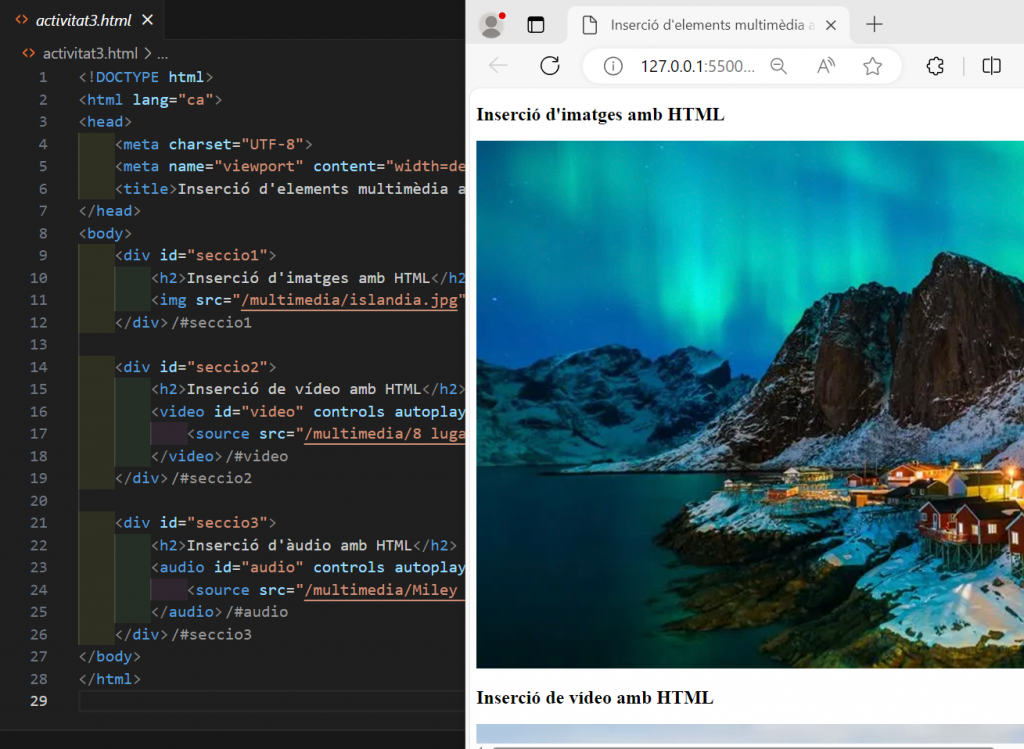Image resolution: width=1024 pixels, height=749 pixels.
Task: Open Browser essentials panel
Action: (x=934, y=66)
